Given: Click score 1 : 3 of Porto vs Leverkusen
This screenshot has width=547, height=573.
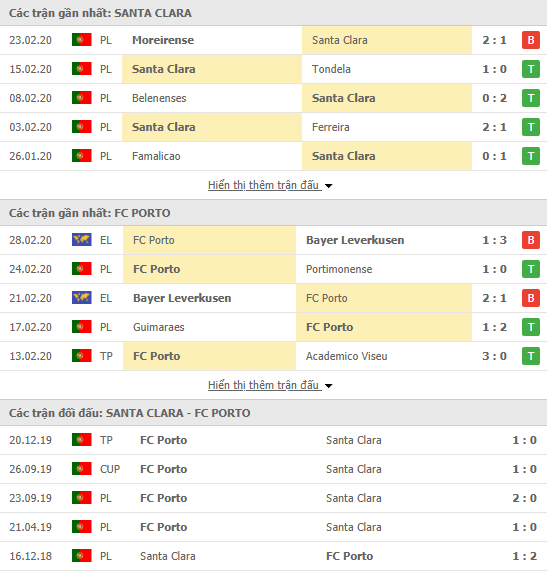Looking at the screenshot, I should [494, 240].
